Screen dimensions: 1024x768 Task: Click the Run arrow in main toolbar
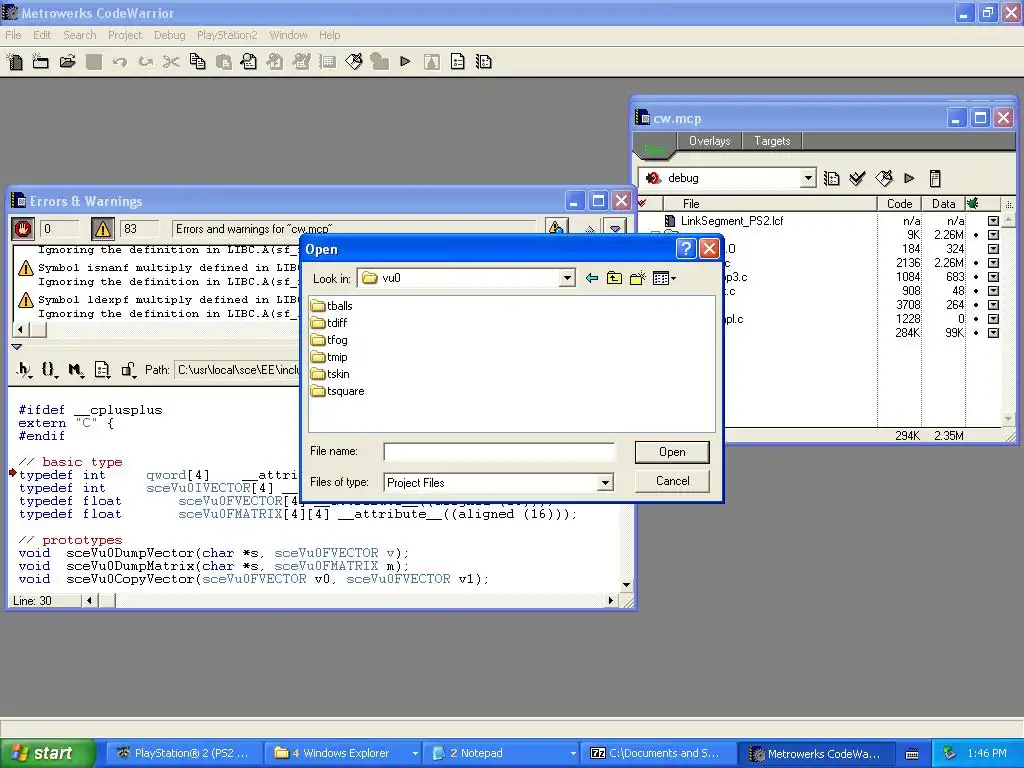coord(406,62)
